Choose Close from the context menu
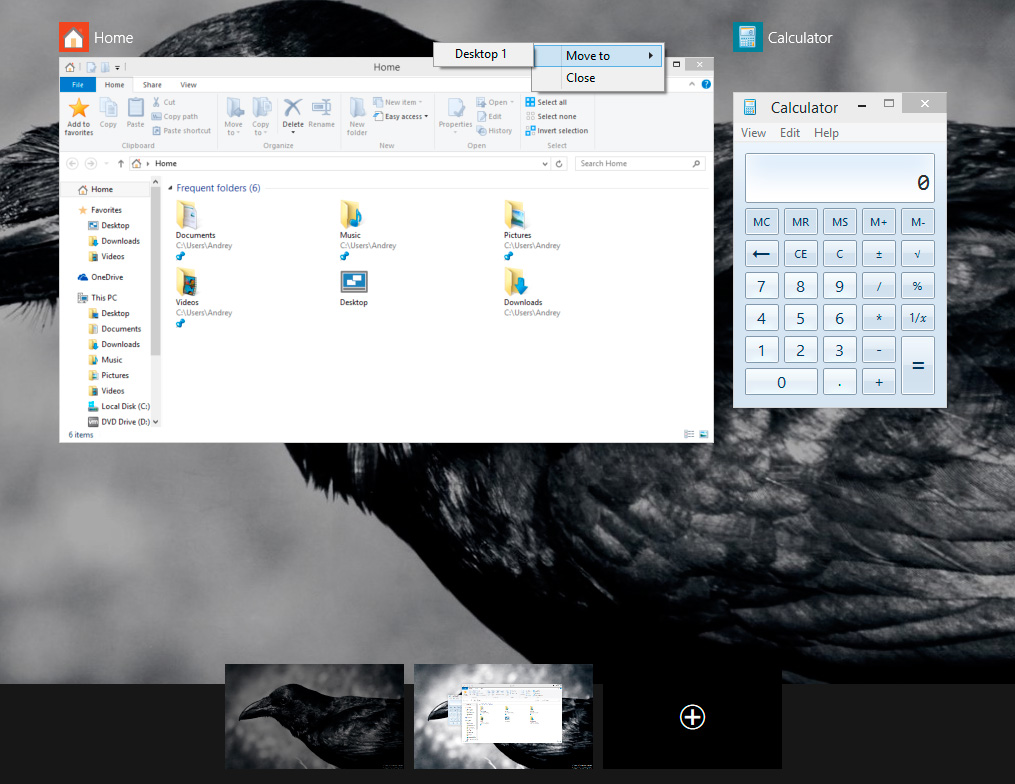 click(580, 78)
